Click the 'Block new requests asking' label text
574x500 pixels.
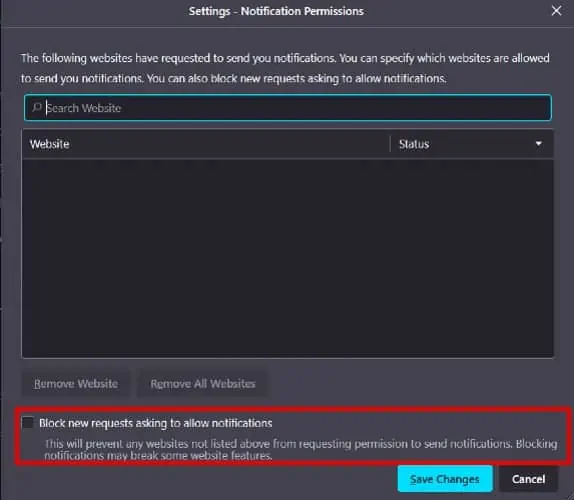[156, 423]
